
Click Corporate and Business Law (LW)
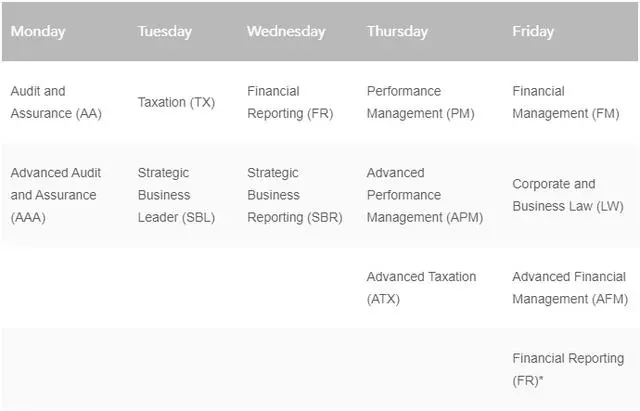[568, 195]
